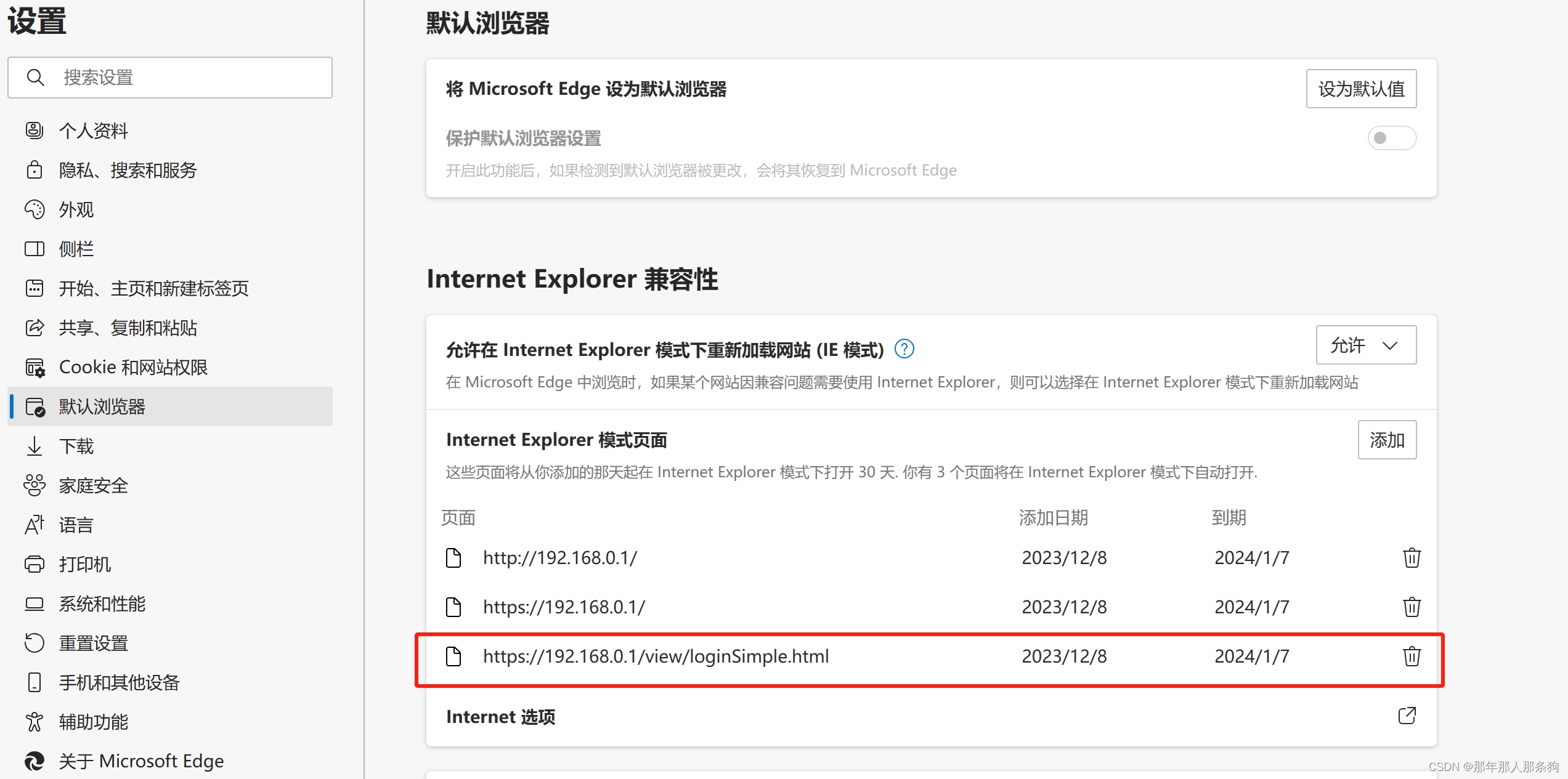This screenshot has height=779, width=1568.
Task: Click the 开始、主页和新建标签页 icon
Action: (x=35, y=288)
